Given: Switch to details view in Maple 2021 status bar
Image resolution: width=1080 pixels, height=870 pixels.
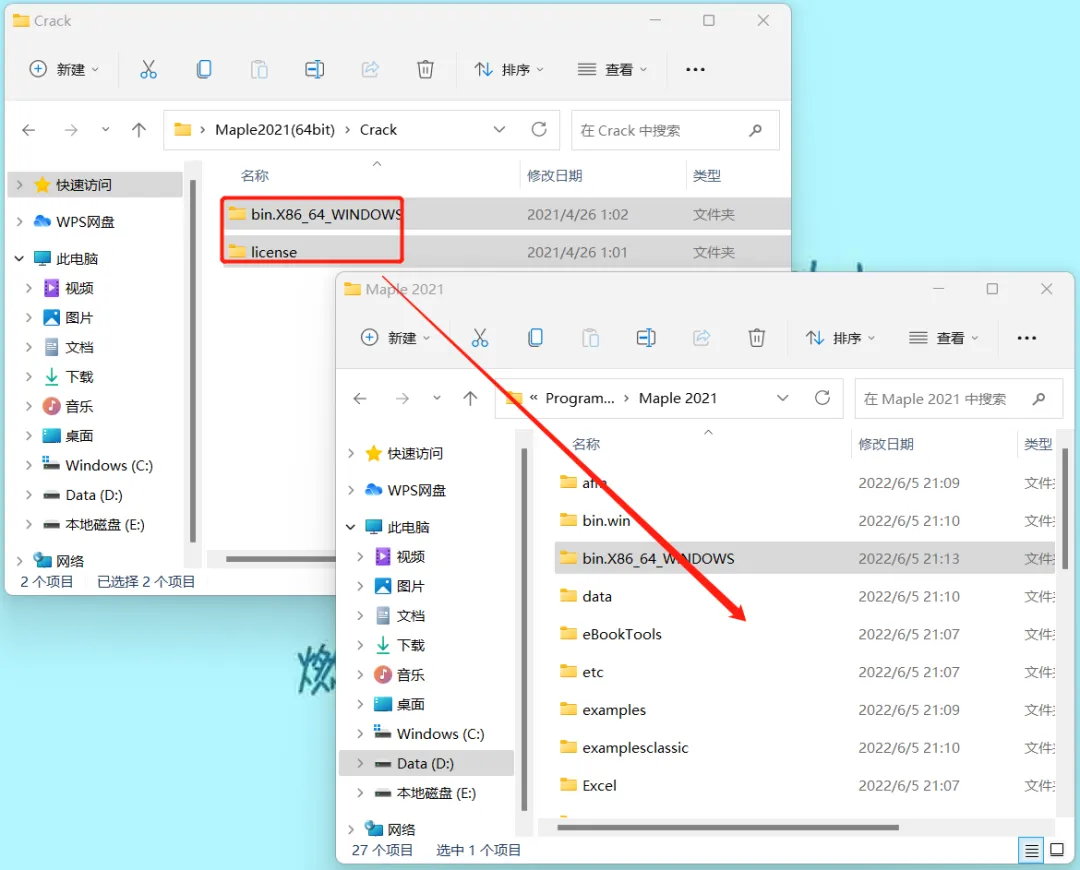Looking at the screenshot, I should point(1031,851).
